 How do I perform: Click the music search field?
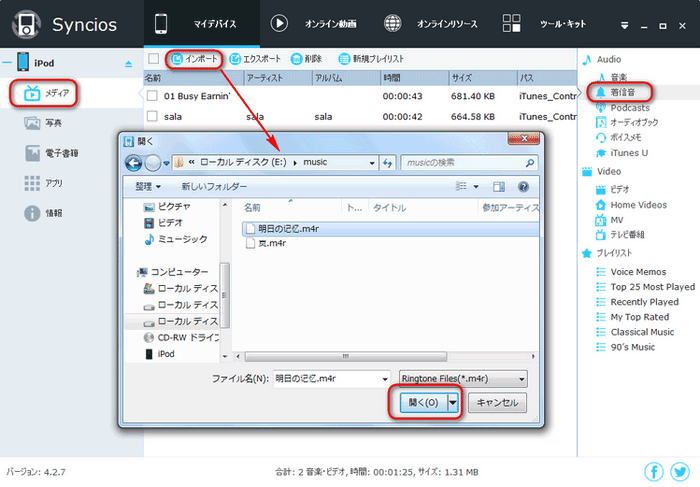tap(469, 163)
